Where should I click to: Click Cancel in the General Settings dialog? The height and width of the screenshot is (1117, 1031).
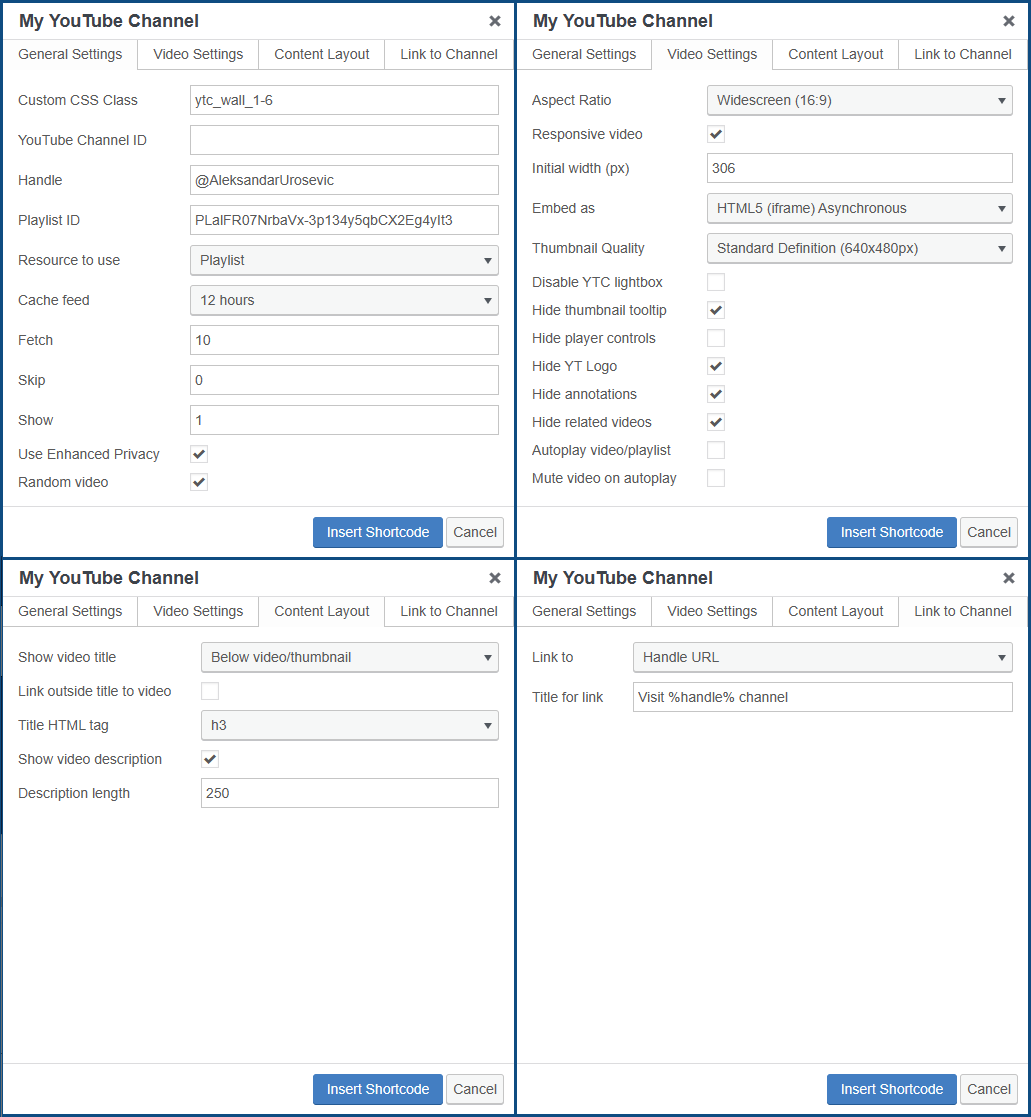click(x=475, y=532)
